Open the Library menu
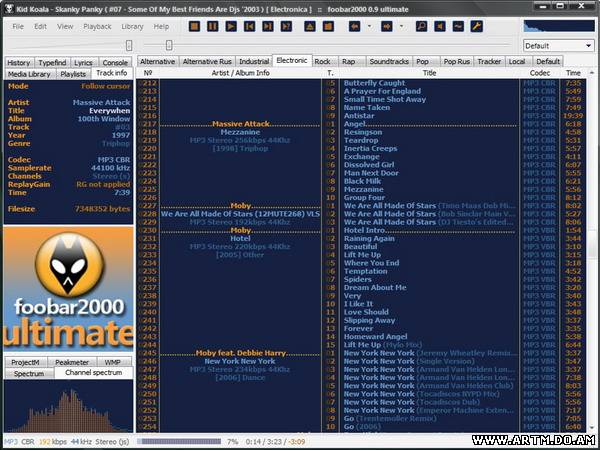600x450 pixels. pos(132,26)
